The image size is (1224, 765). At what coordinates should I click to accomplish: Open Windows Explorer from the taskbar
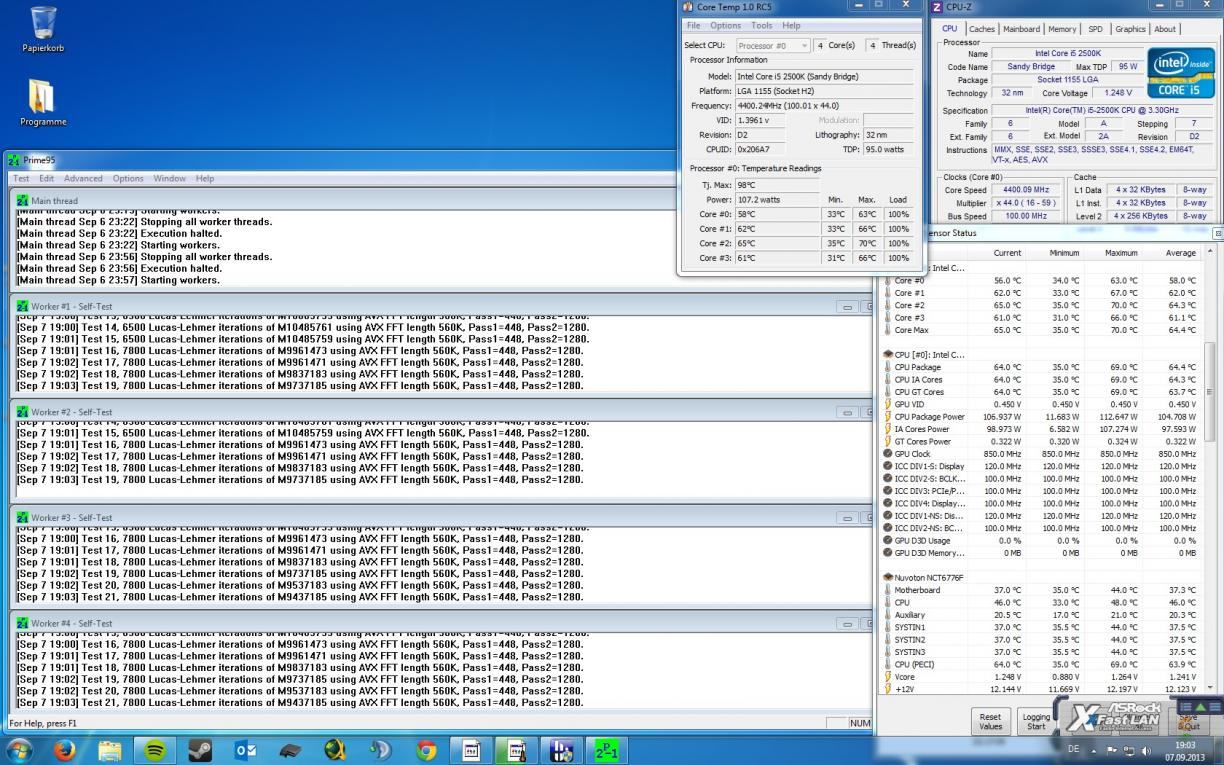point(109,749)
